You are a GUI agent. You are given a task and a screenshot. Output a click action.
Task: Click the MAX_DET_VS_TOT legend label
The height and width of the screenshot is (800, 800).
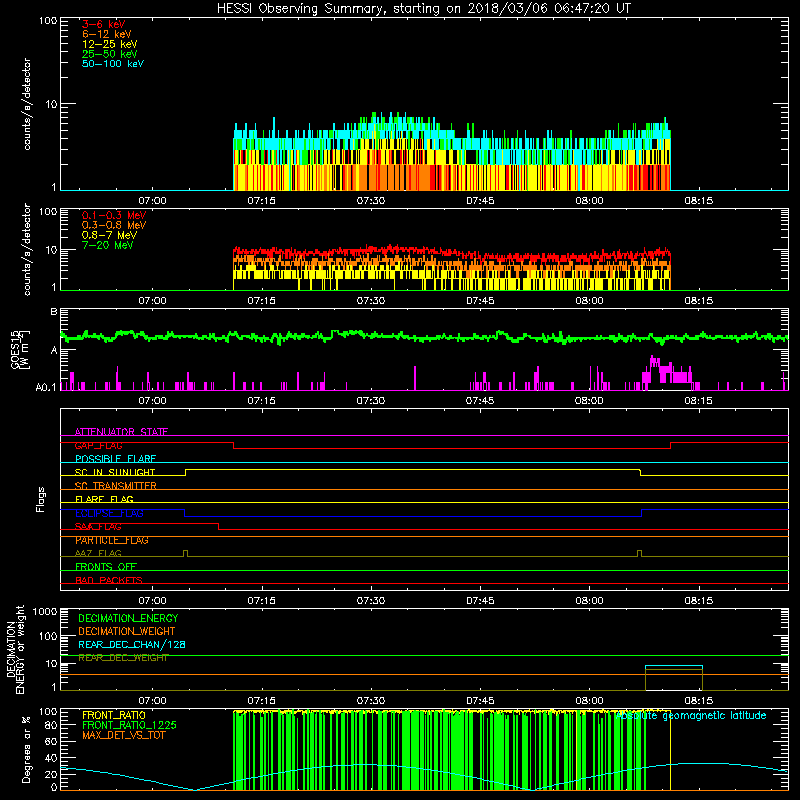(x=123, y=735)
